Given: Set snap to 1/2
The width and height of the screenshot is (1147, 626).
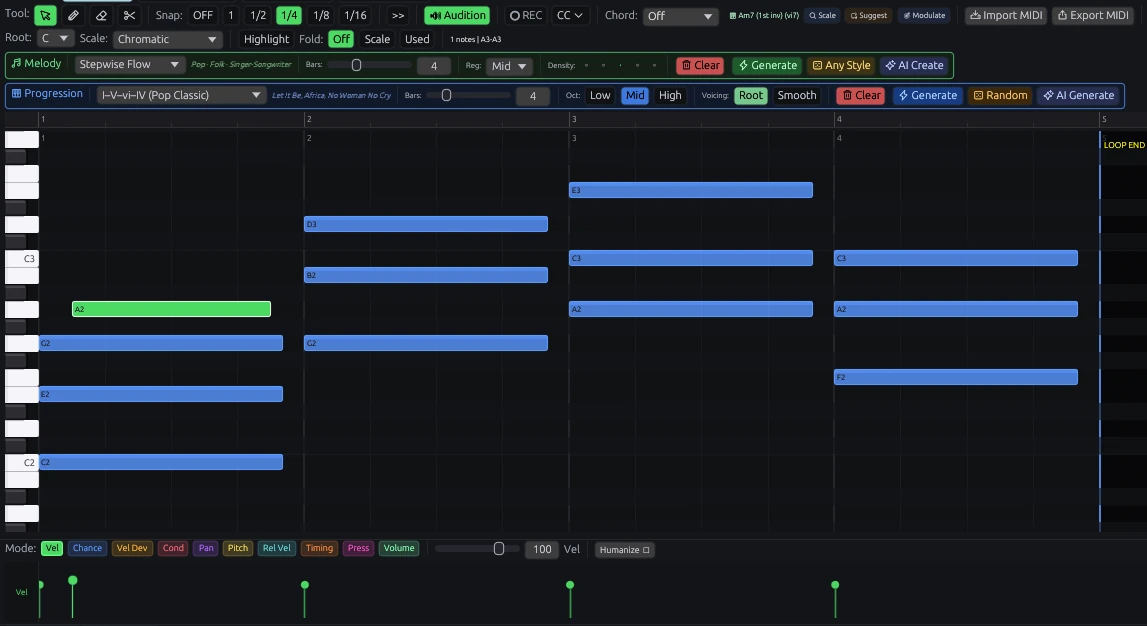Looking at the screenshot, I should click(258, 15).
